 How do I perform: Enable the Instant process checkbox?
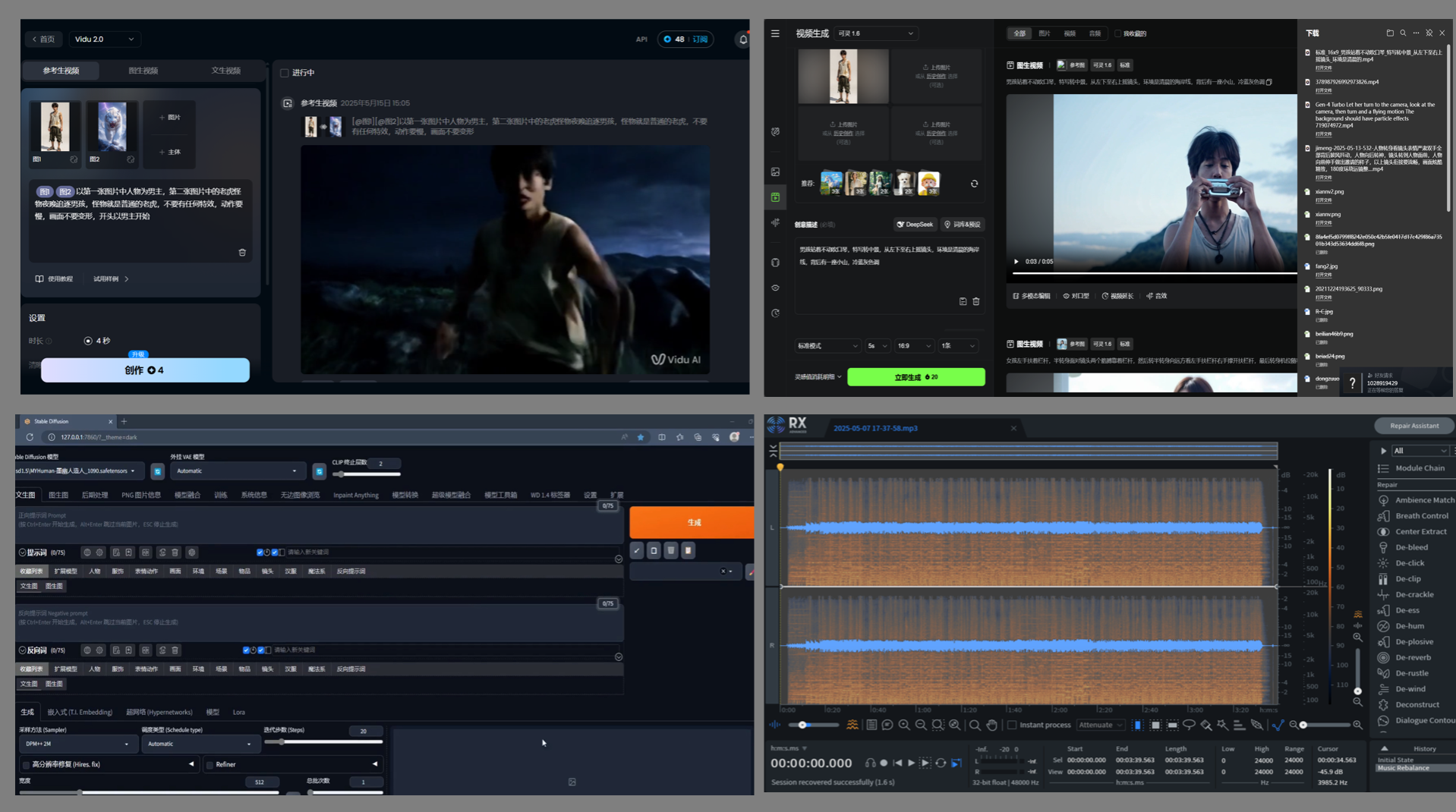(x=1012, y=725)
